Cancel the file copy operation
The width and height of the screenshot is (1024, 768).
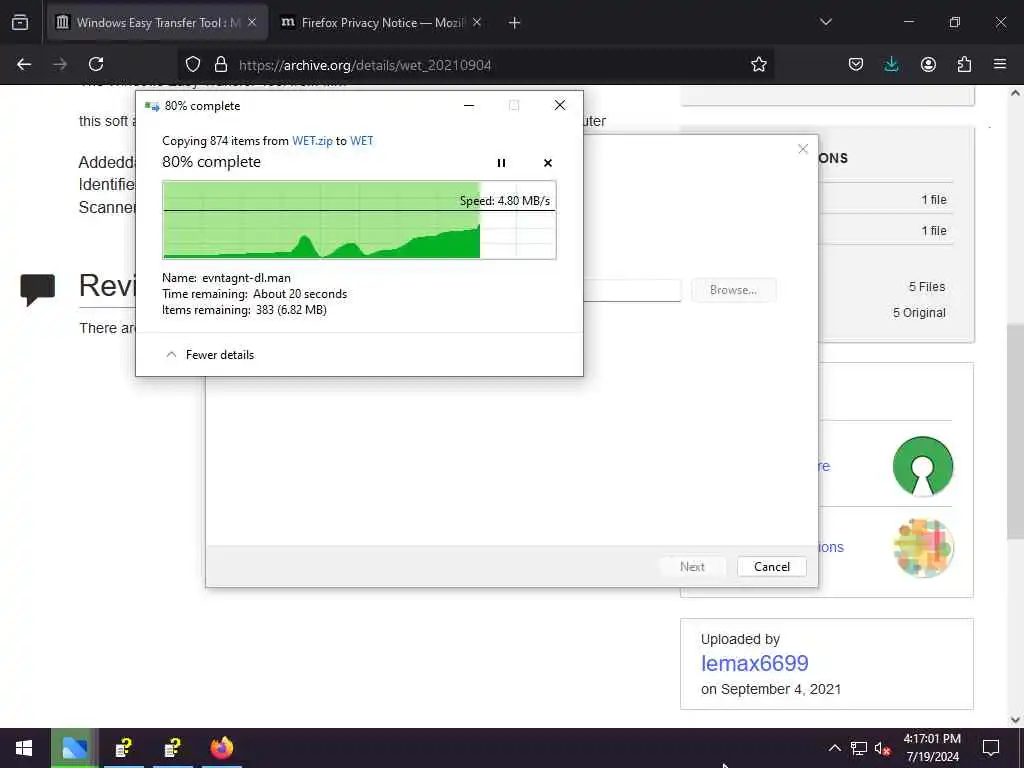[547, 163]
